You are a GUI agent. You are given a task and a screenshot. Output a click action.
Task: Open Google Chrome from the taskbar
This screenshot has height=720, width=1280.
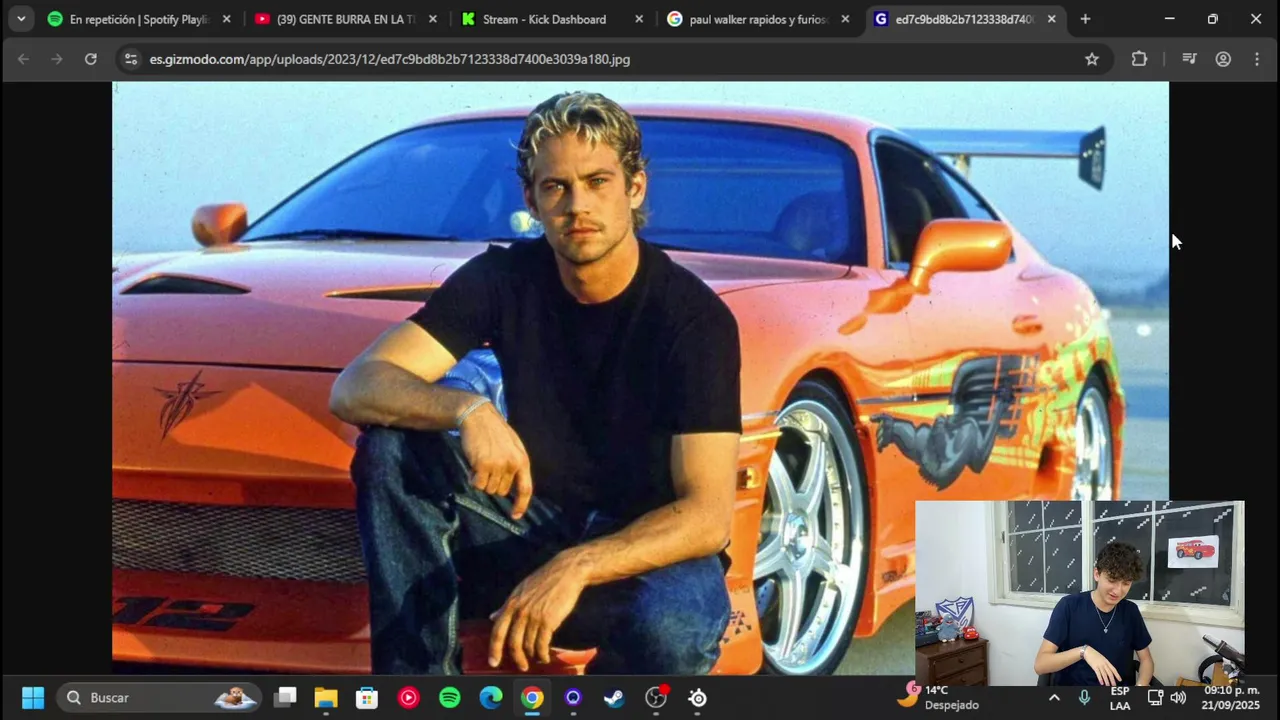click(532, 697)
